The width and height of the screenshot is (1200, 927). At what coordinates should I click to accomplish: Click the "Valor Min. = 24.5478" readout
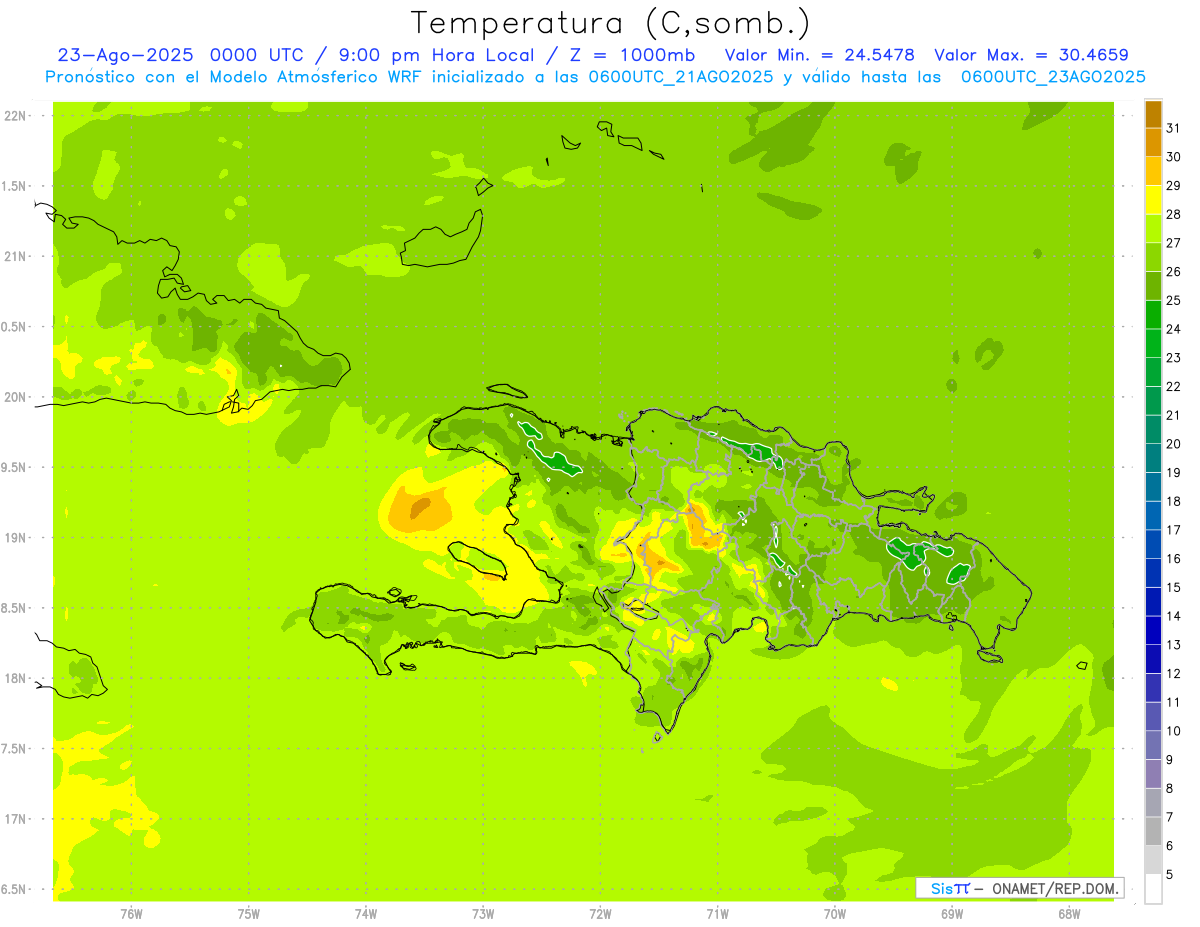[819, 55]
